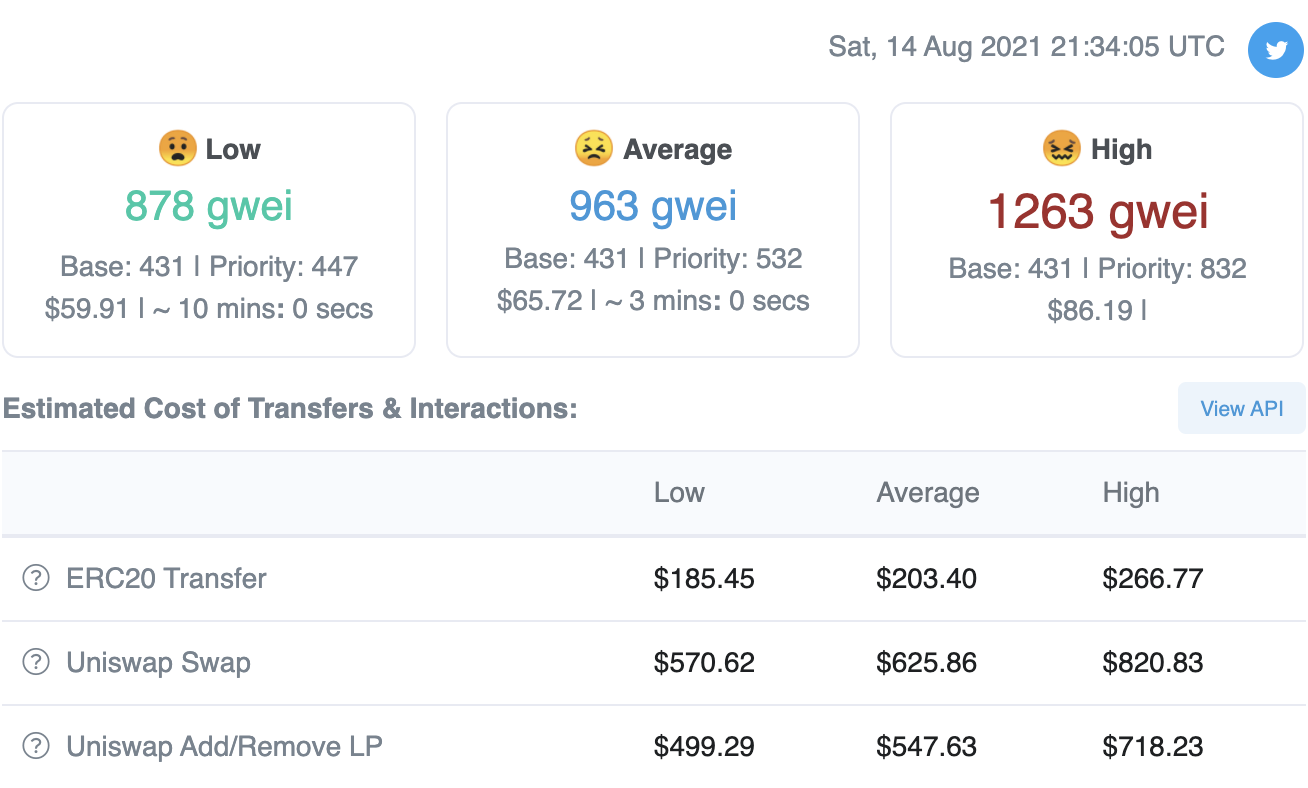Click the UTC timestamp text
The width and height of the screenshot is (1308, 788).
pos(1027,47)
